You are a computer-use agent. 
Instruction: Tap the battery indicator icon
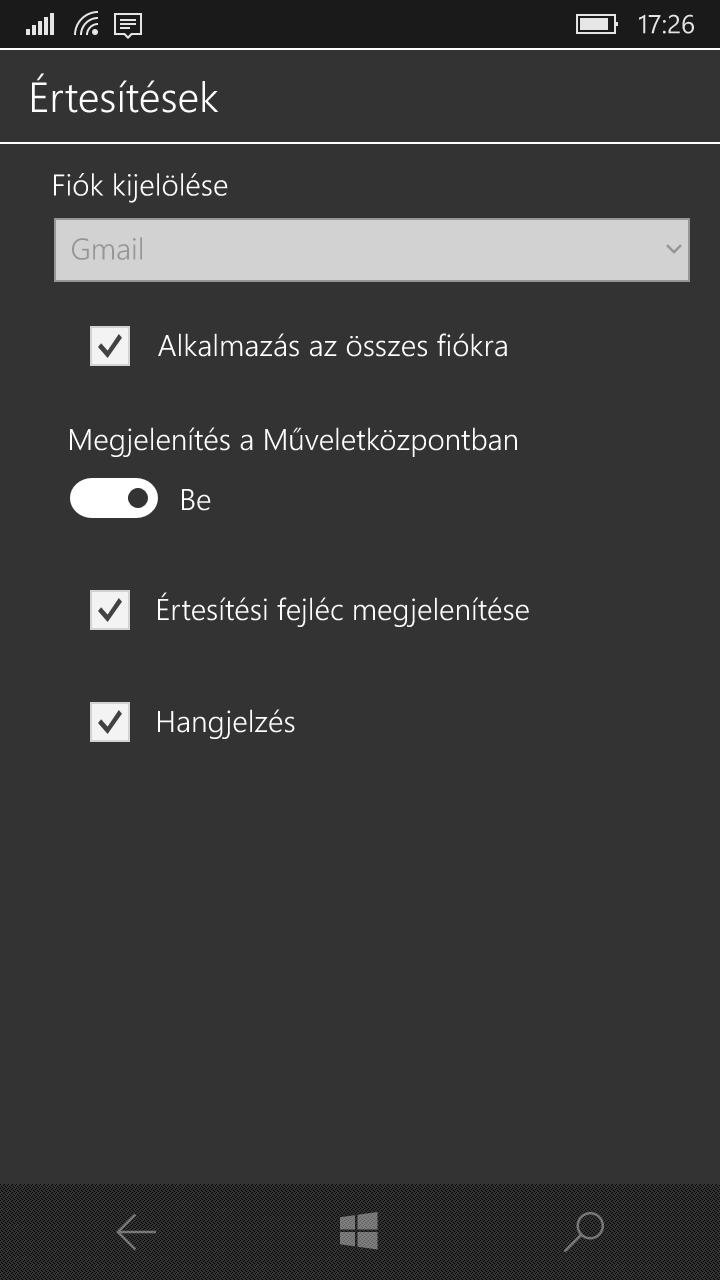(597, 24)
